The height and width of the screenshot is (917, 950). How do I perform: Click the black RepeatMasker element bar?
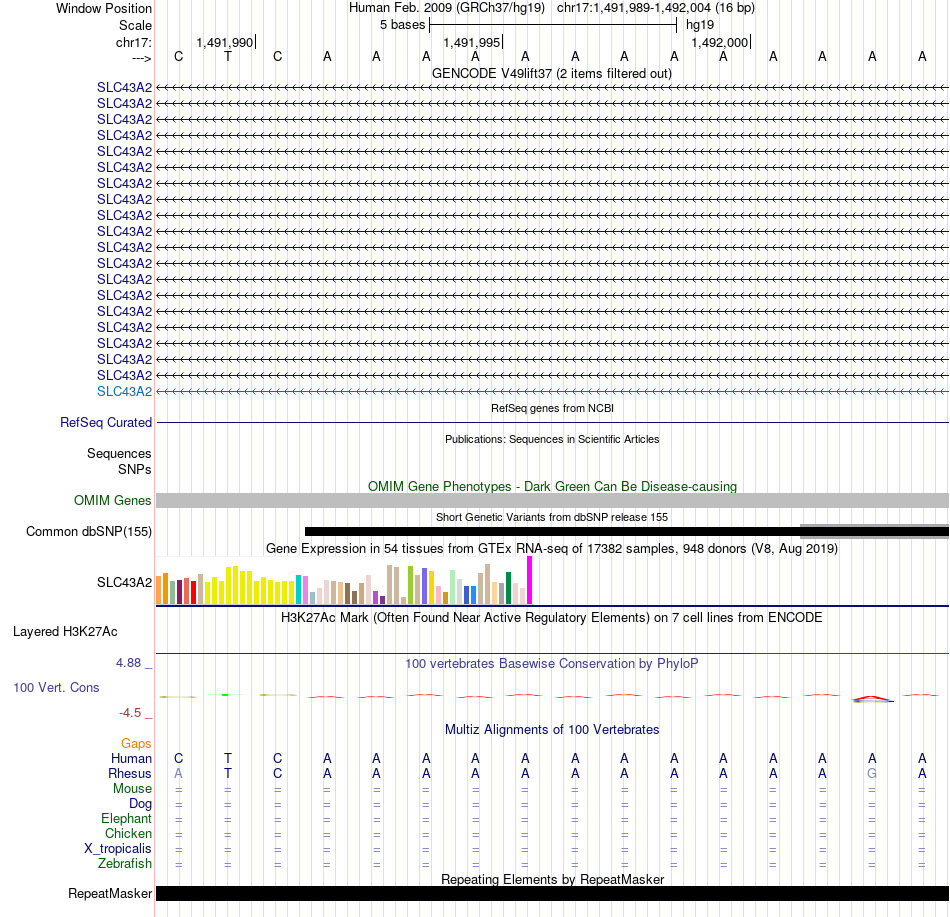tap(552, 893)
